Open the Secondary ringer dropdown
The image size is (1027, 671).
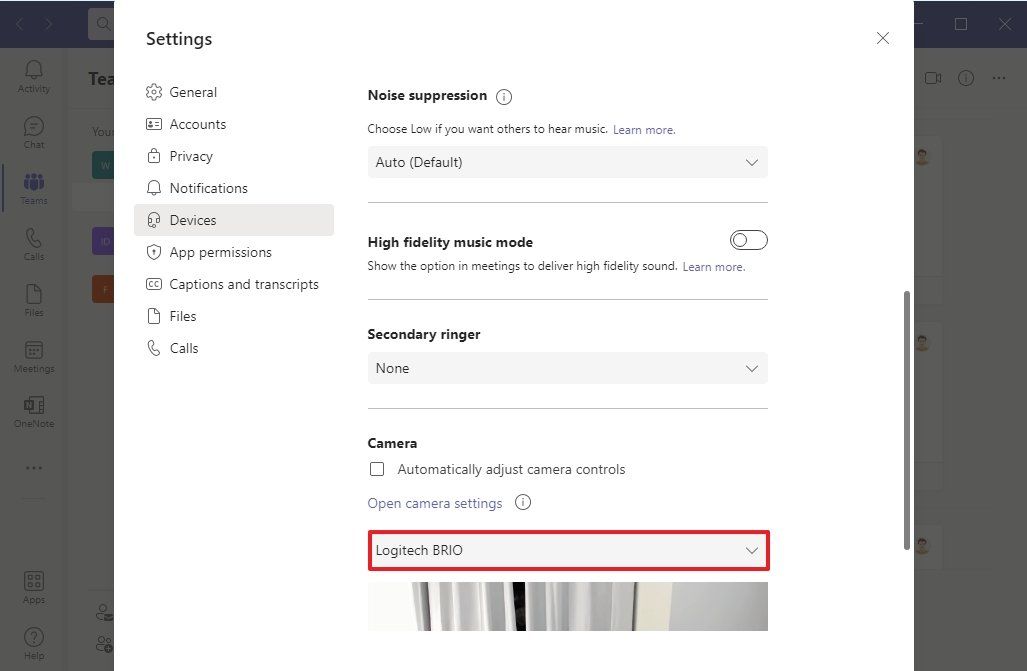(567, 368)
